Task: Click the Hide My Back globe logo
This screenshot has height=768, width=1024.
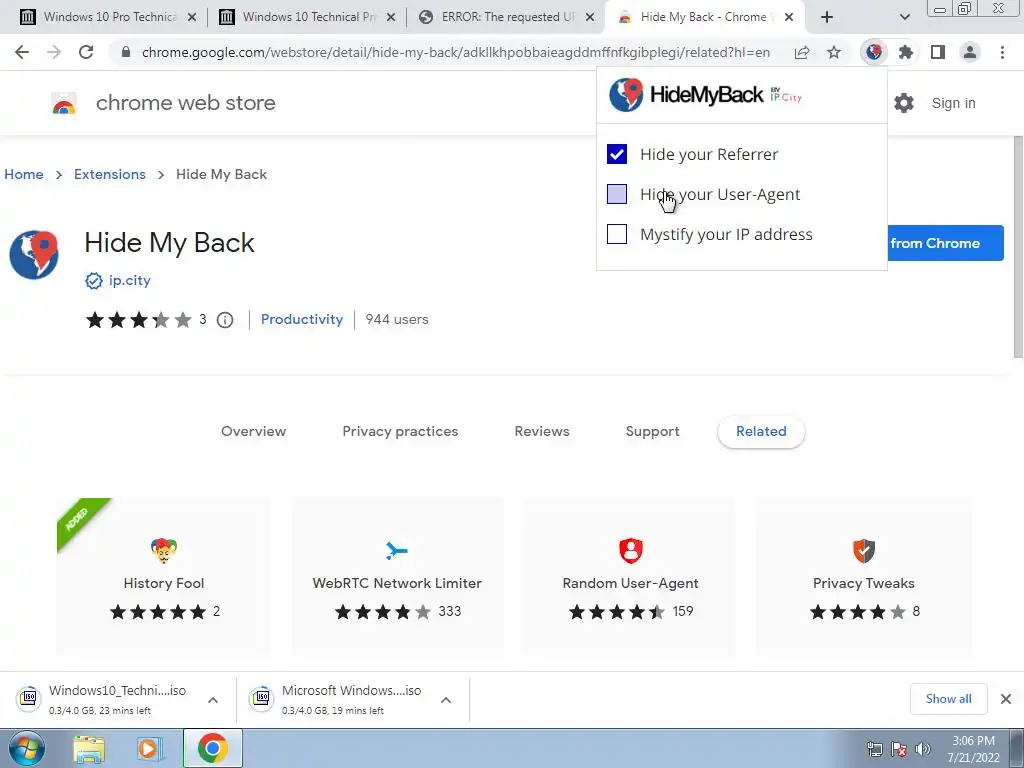Action: click(34, 255)
